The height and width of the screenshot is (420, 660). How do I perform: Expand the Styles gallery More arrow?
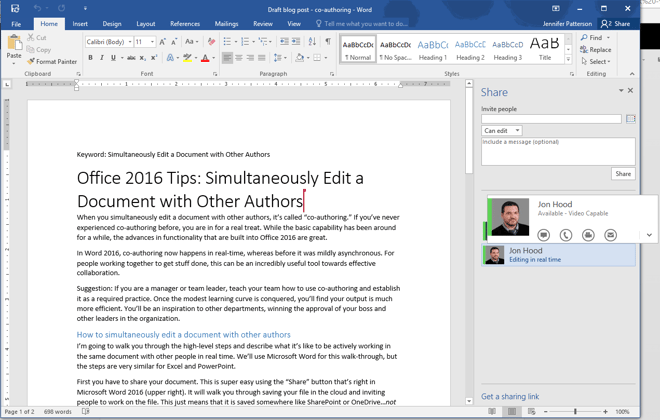(x=568, y=59)
